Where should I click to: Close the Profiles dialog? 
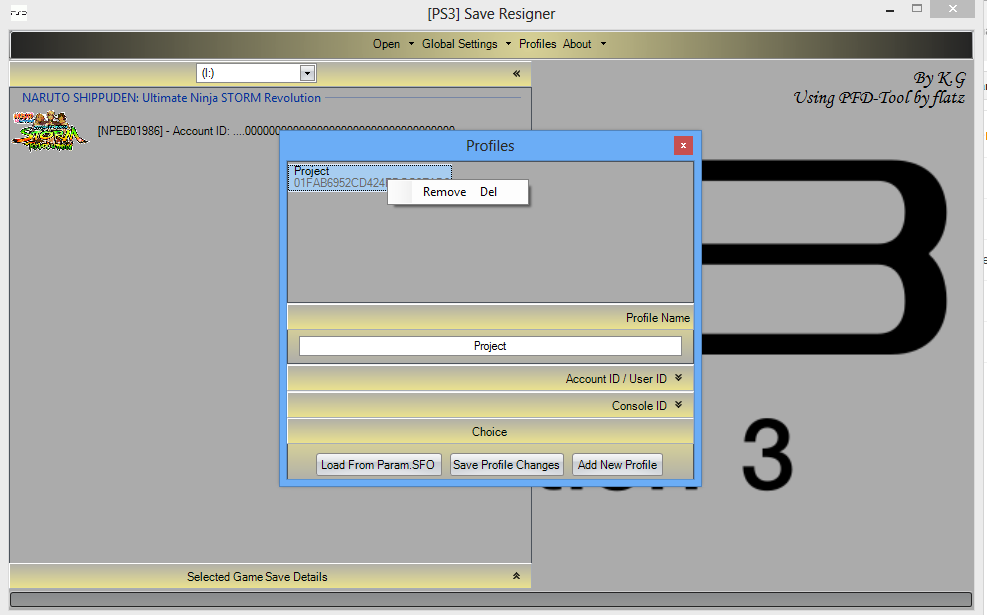tap(683, 145)
